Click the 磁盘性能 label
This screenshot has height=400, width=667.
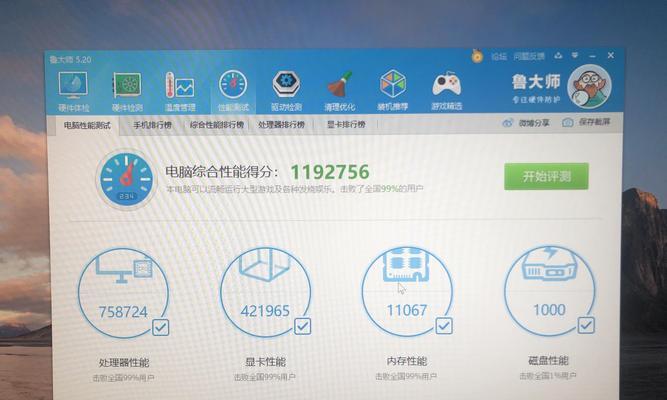pyautogui.click(x=549, y=360)
